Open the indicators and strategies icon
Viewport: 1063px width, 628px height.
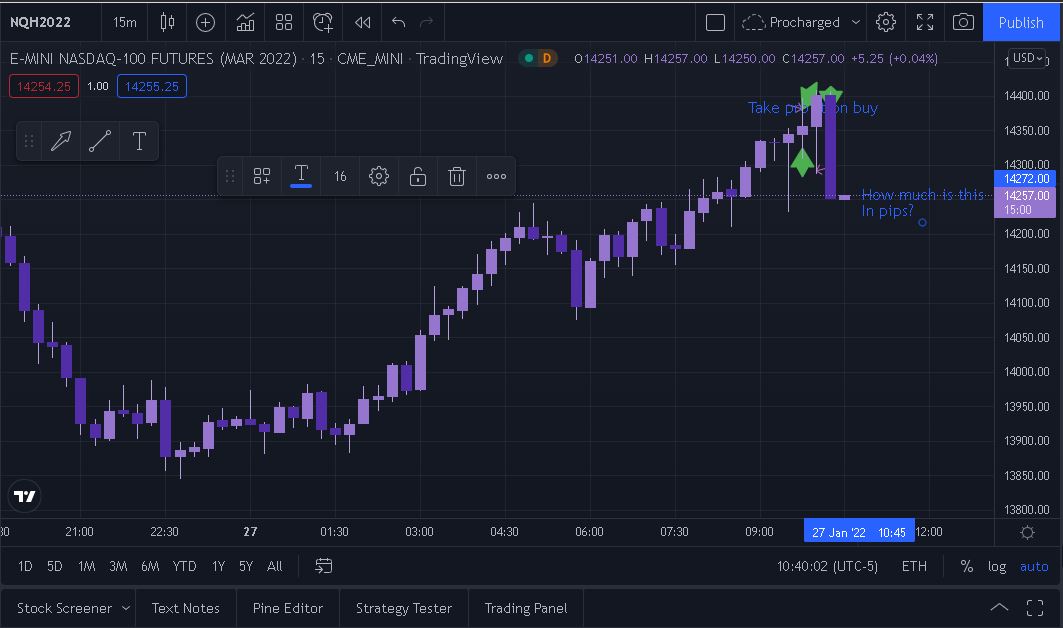(245, 22)
